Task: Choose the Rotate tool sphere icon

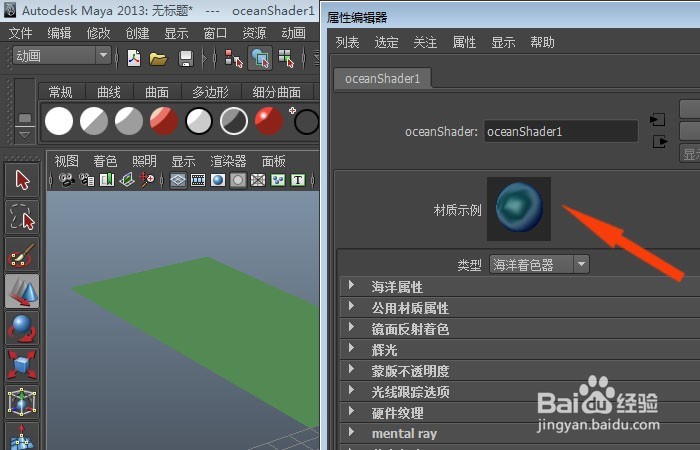Action: 22,329
